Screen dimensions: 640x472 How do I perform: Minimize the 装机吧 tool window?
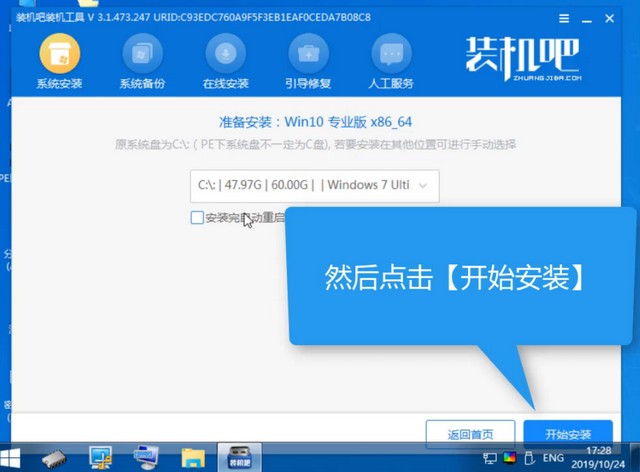click(587, 19)
